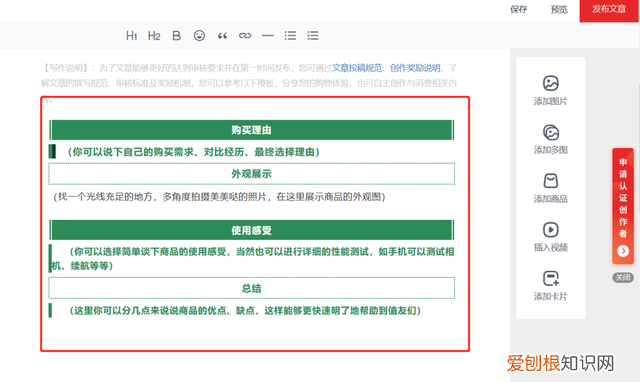This screenshot has width=640, height=382.
Task: Select the 外观展示 section heading
Action: 251,174
